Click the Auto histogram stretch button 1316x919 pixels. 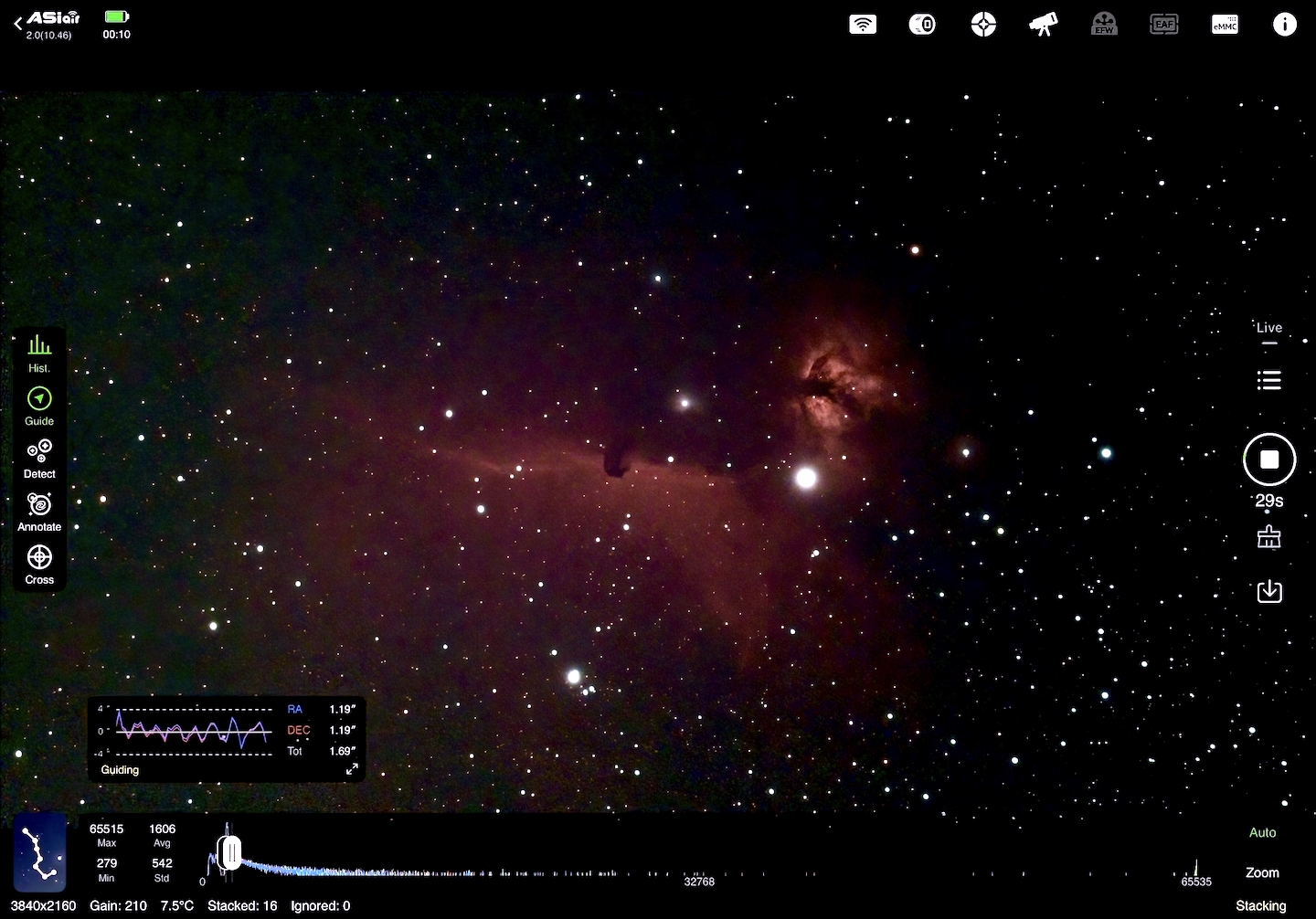pyautogui.click(x=1262, y=832)
